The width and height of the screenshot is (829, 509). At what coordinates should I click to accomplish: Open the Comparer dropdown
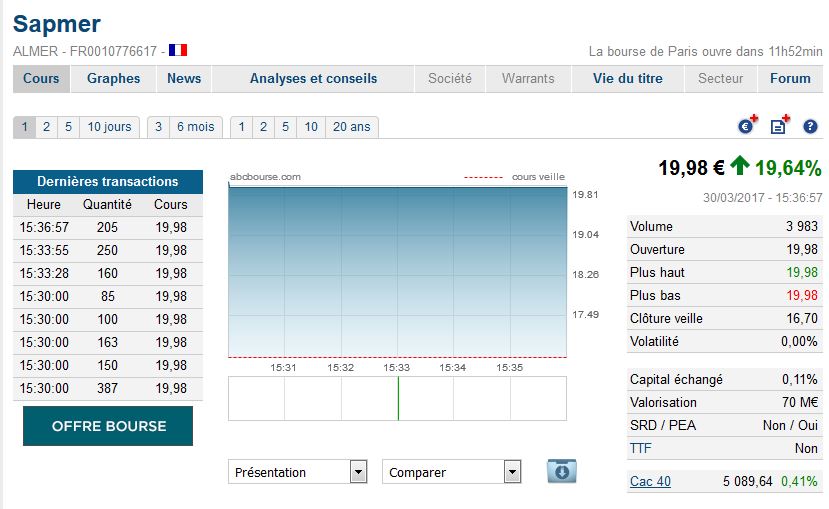[452, 472]
